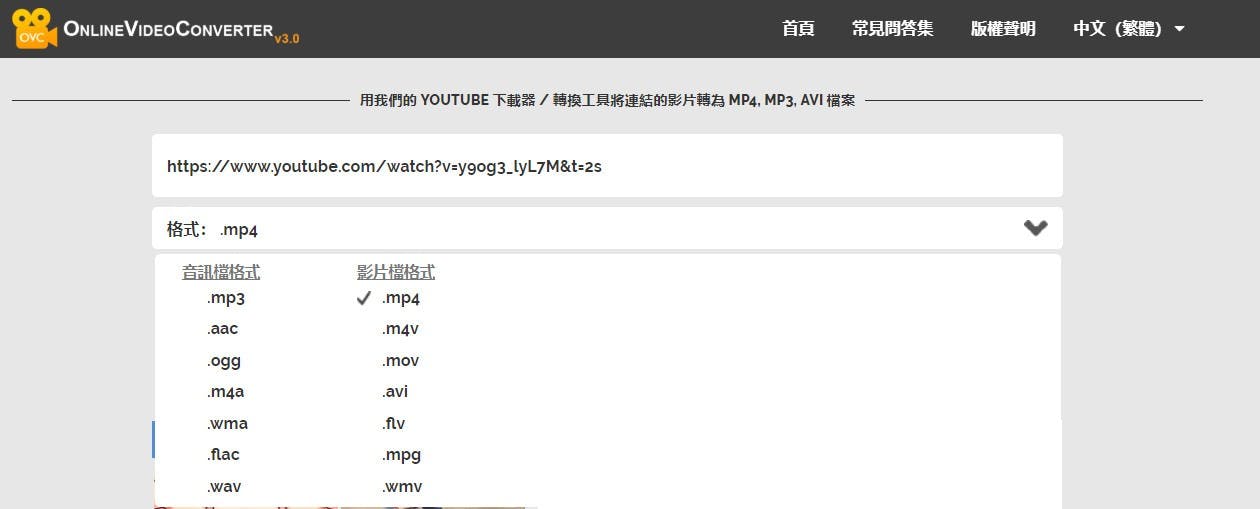1260x509 pixels.
Task: Click the OnlineVideoConverter camera logo
Action: pyautogui.click(x=33, y=28)
